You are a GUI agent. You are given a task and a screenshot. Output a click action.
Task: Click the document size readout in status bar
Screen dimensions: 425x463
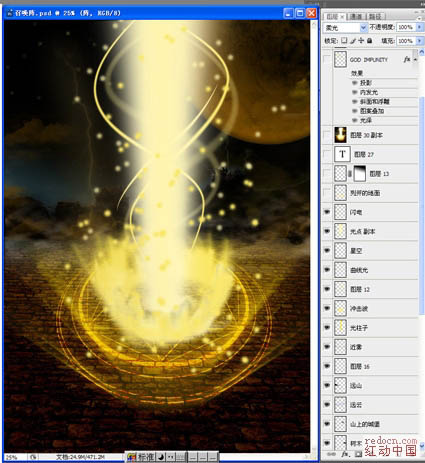tap(81, 457)
